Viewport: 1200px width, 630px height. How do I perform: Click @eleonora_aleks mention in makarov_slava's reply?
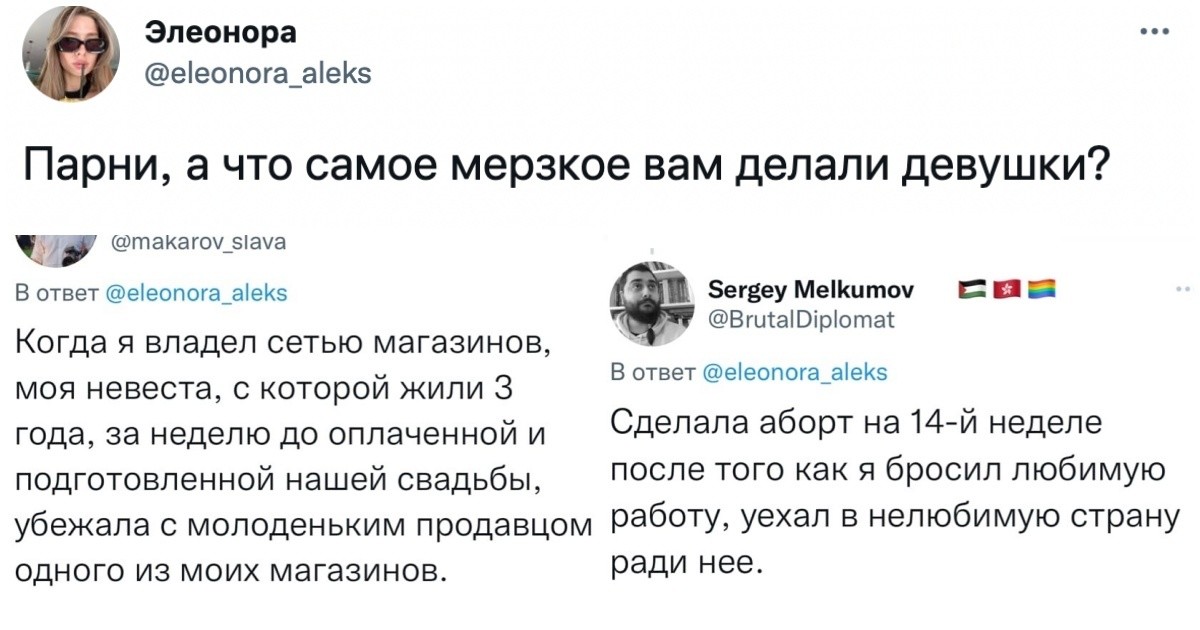196,292
